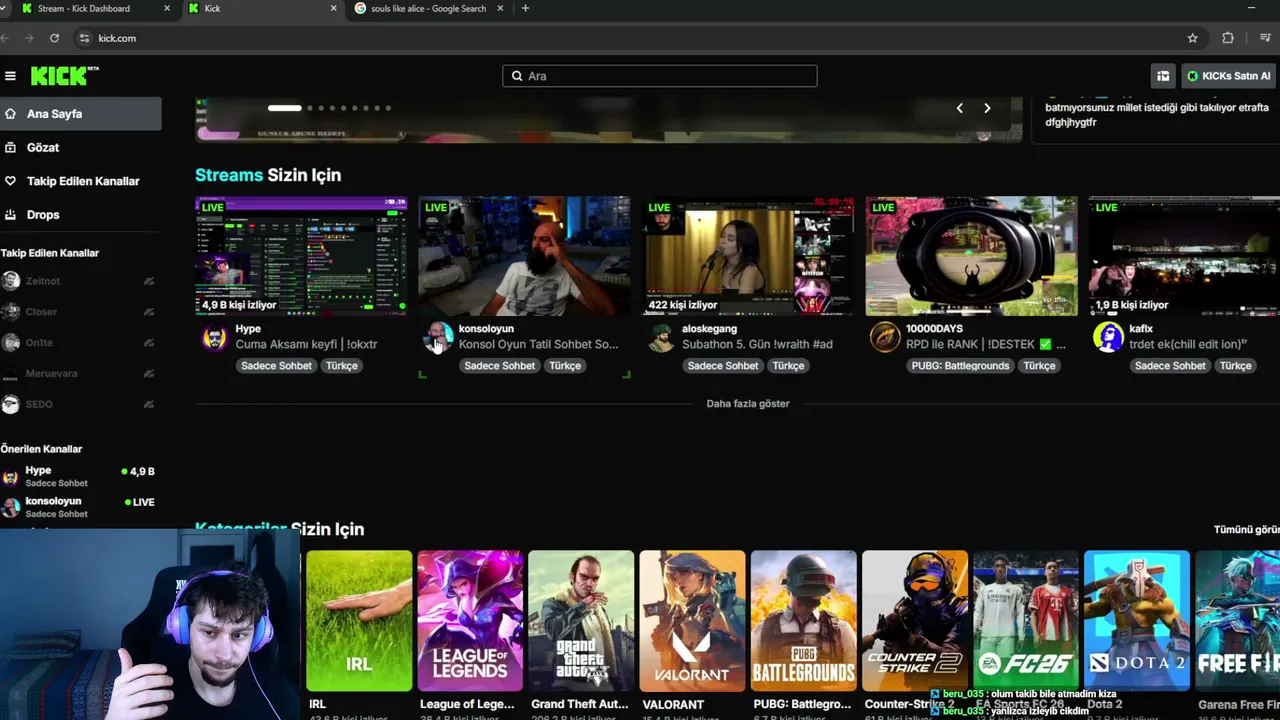Open the konsoloyun live stream thumbnail
1280x720 pixels.
524,256
